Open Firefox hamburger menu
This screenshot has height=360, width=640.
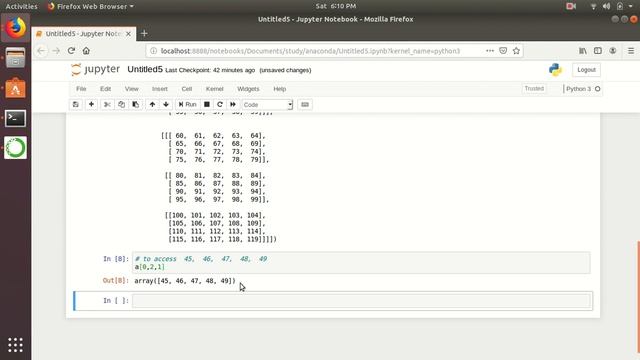point(631,51)
